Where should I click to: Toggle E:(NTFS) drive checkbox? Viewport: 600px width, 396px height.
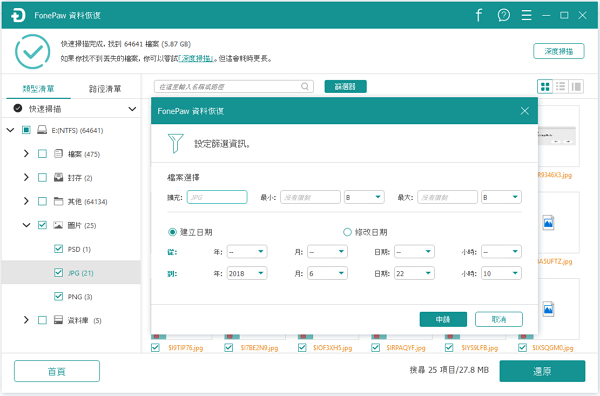[26, 130]
